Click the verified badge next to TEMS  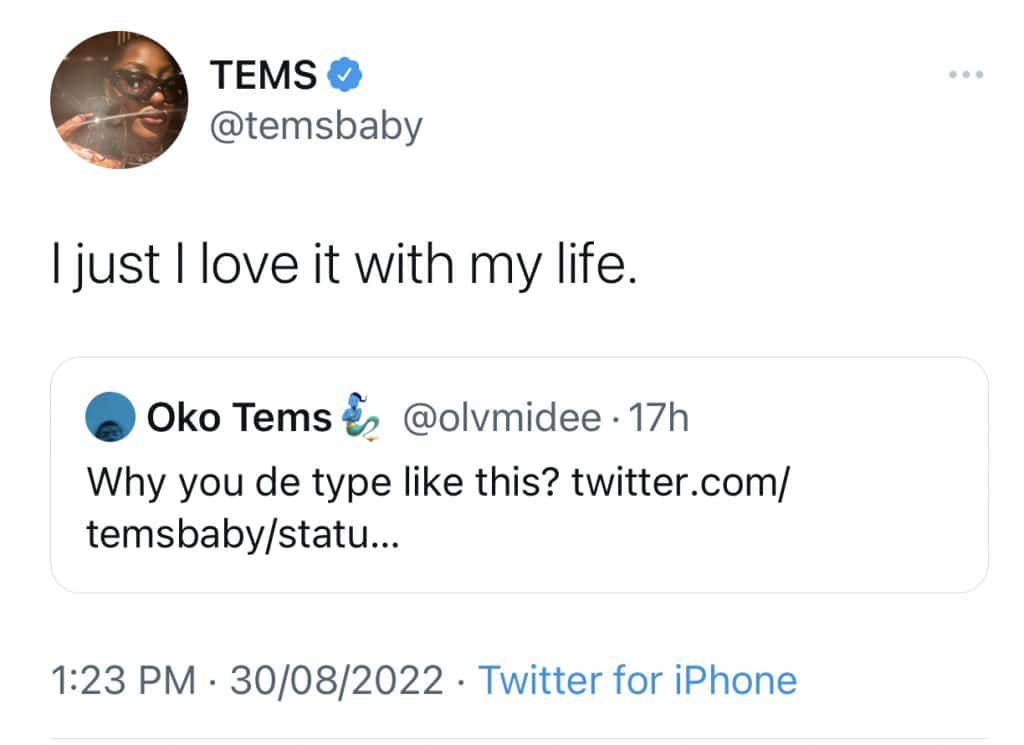pyautogui.click(x=344, y=74)
